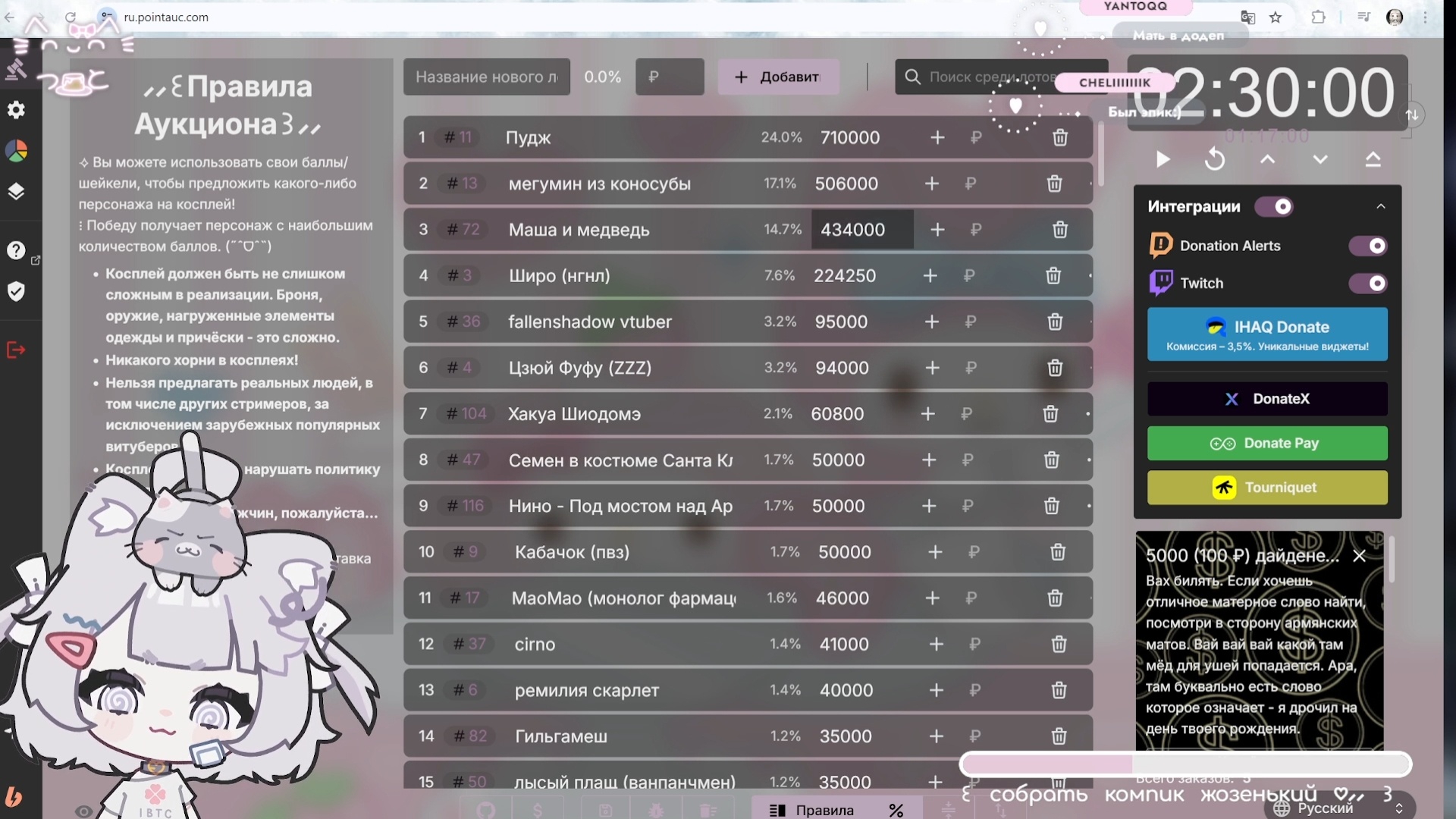
Task: Disable the Donation Alerts integration toggle
Action: point(1367,246)
